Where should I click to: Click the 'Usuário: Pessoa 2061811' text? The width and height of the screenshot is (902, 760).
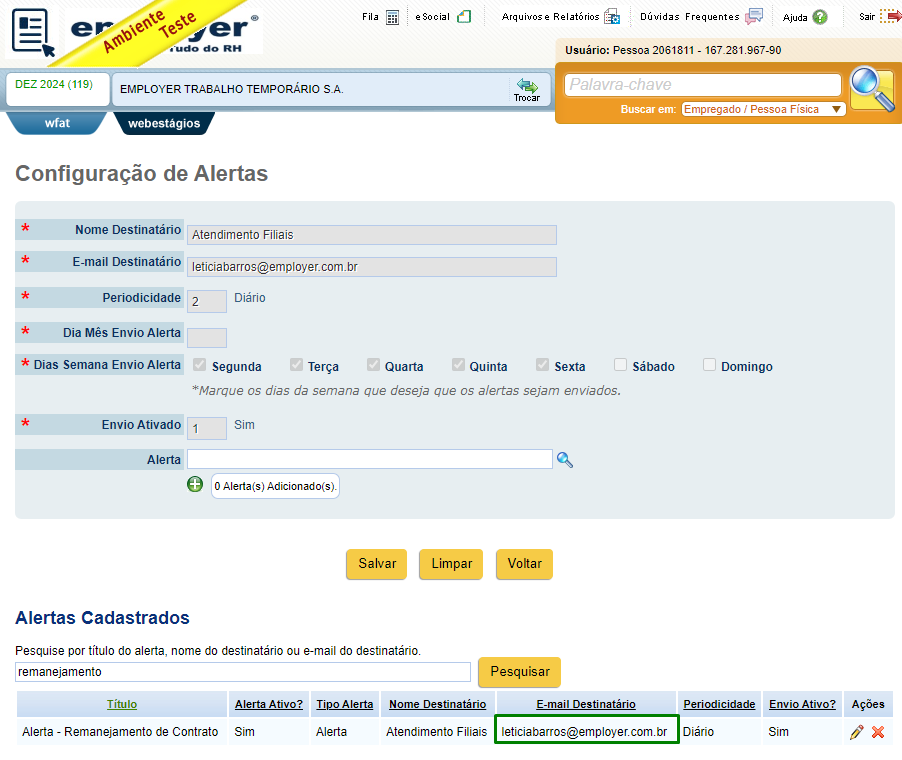(x=673, y=50)
